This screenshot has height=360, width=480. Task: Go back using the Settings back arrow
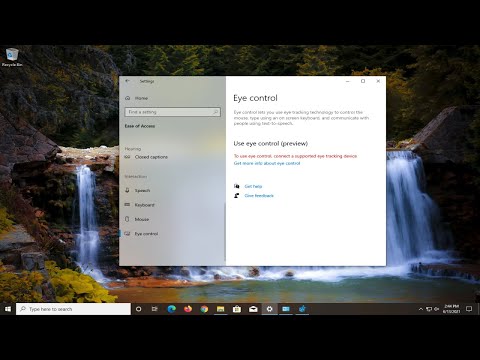(x=127, y=81)
